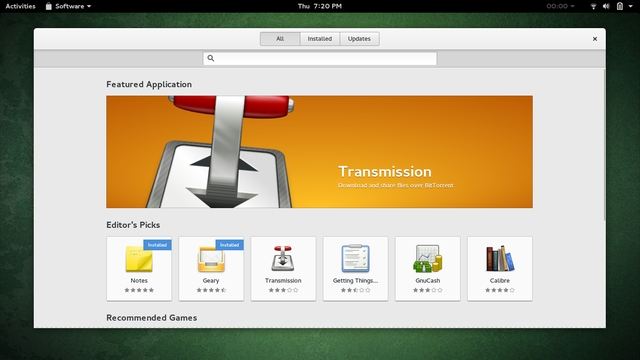Image resolution: width=640 pixels, height=360 pixels.
Task: Switch to the Installed tab
Action: pos(320,39)
